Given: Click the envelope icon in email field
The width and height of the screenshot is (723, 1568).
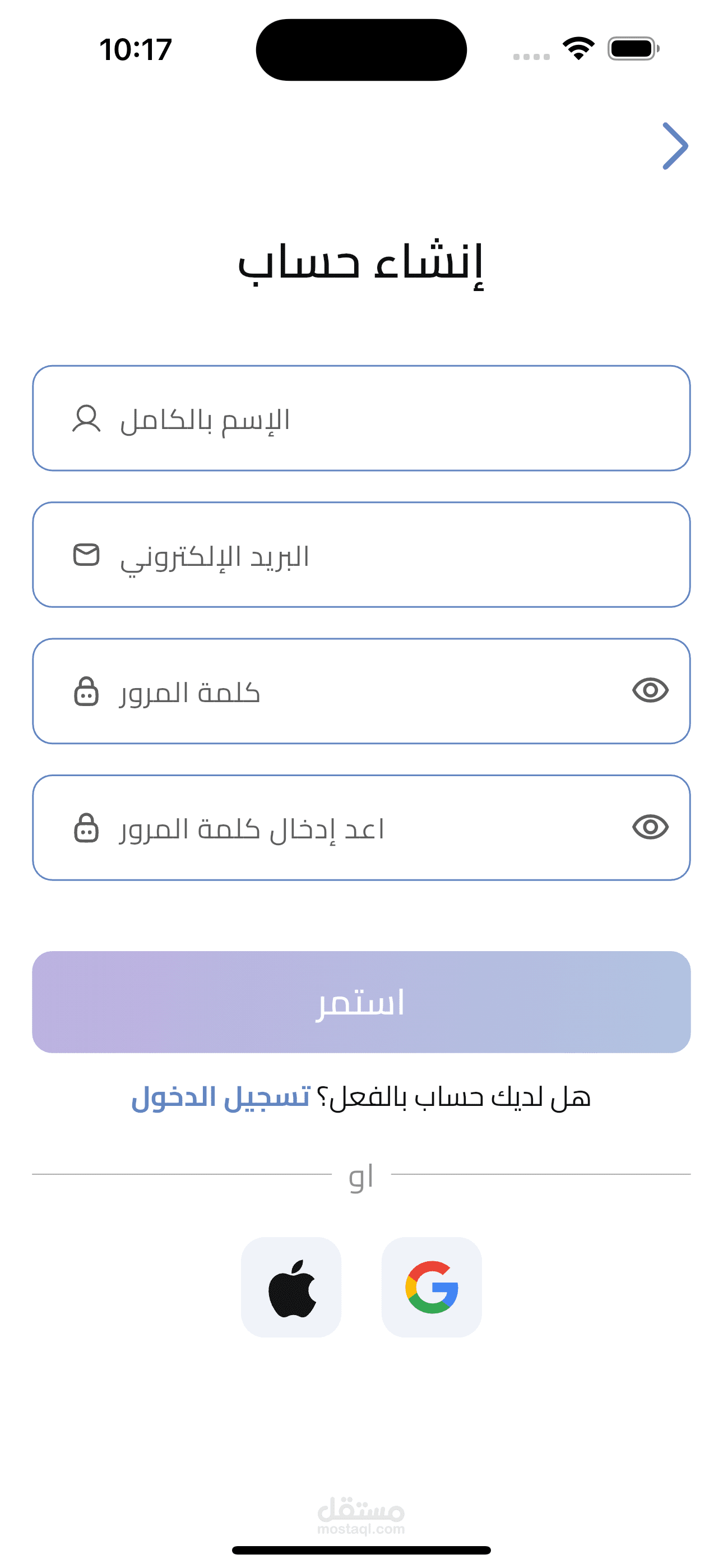Looking at the screenshot, I should click(86, 555).
